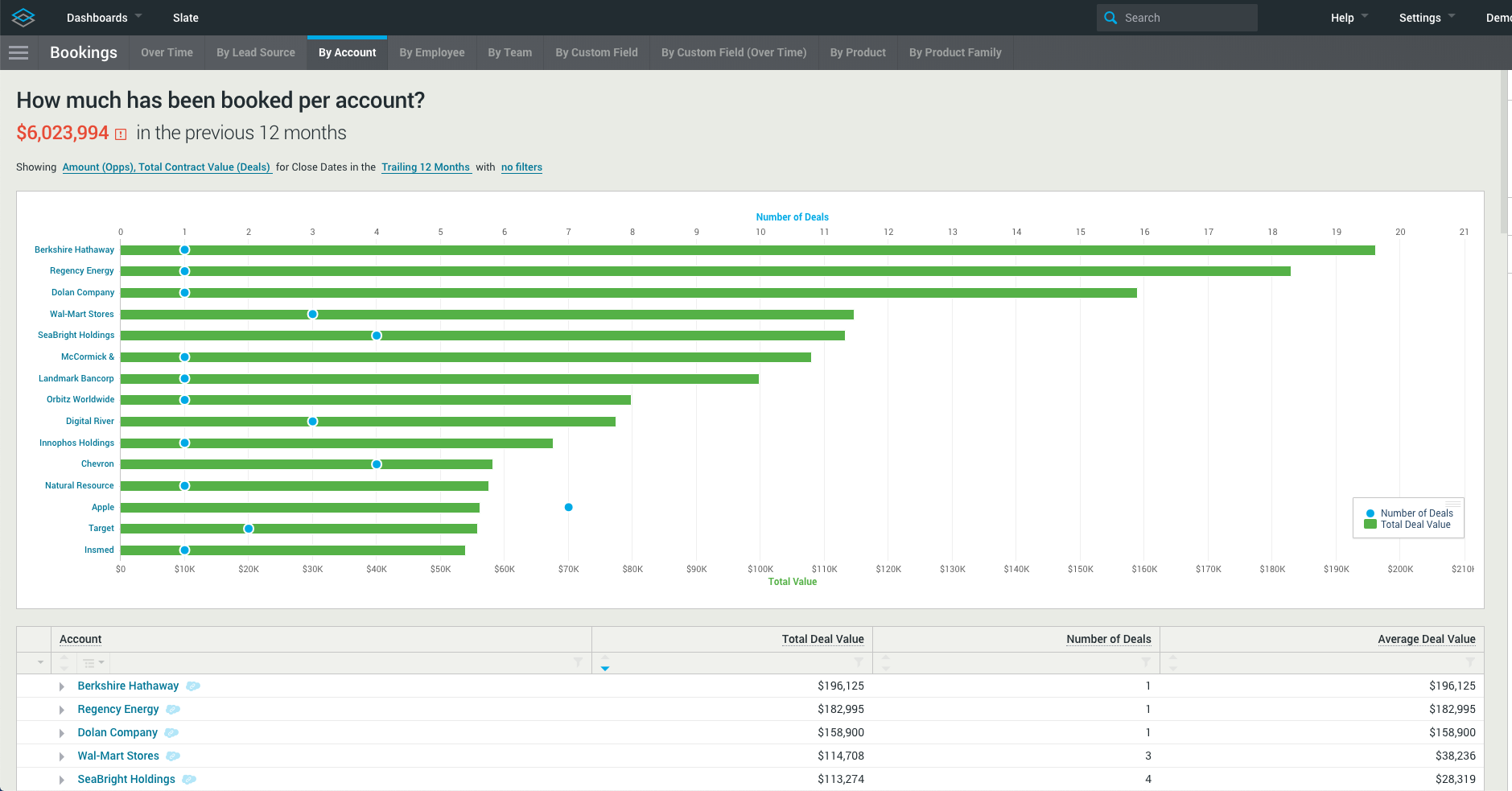This screenshot has height=791, width=1512.
Task: Click the page vertical scrollbar
Action: (x=1506, y=153)
